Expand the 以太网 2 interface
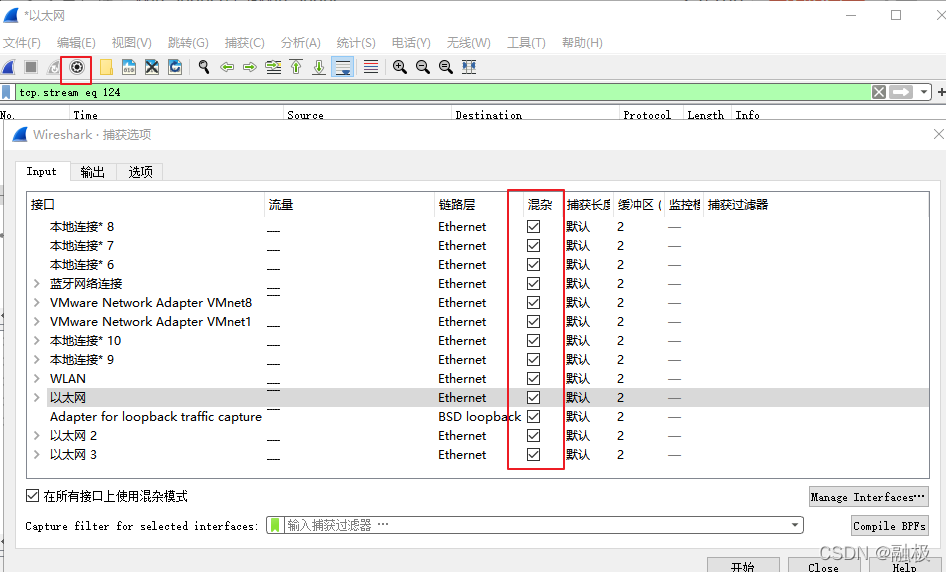The image size is (946, 572). tap(37, 436)
